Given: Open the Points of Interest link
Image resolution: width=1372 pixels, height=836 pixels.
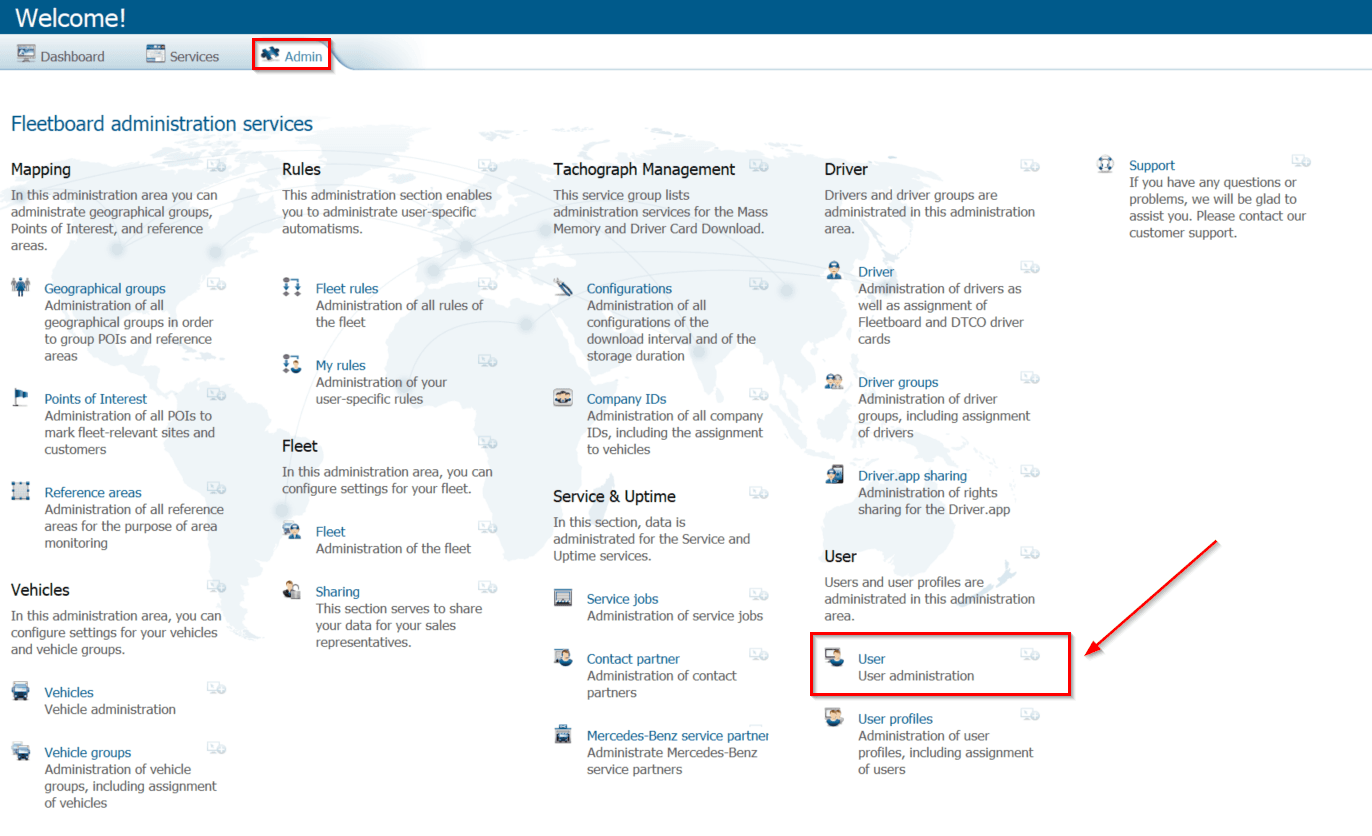Looking at the screenshot, I should (x=95, y=398).
